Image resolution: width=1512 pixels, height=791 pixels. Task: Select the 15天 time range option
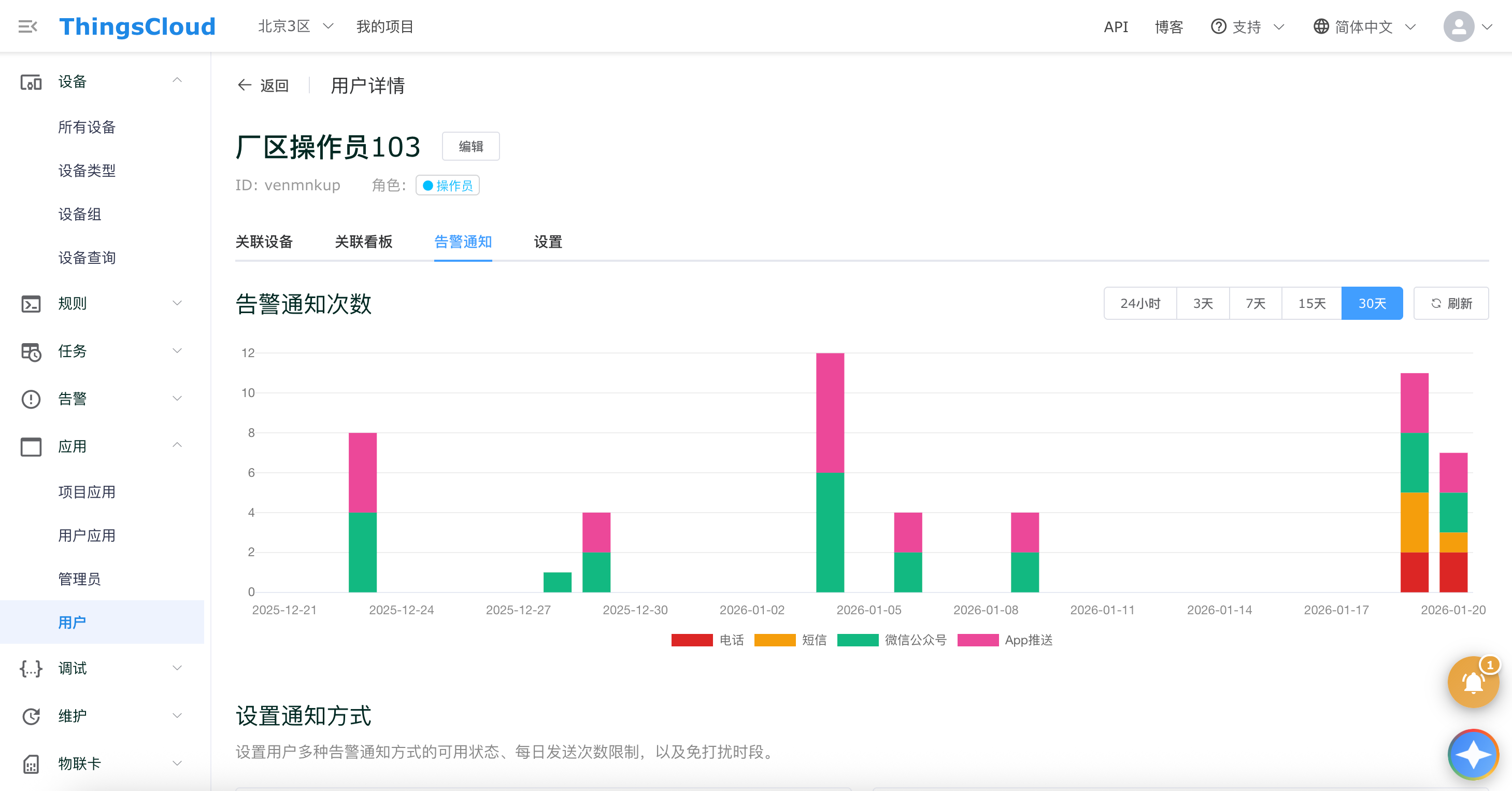(x=1311, y=304)
